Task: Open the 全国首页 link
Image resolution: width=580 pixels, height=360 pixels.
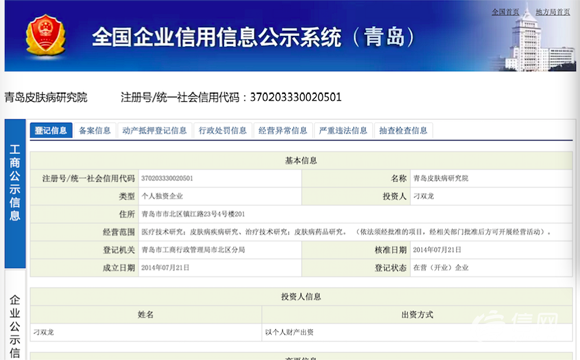Action: (x=505, y=12)
